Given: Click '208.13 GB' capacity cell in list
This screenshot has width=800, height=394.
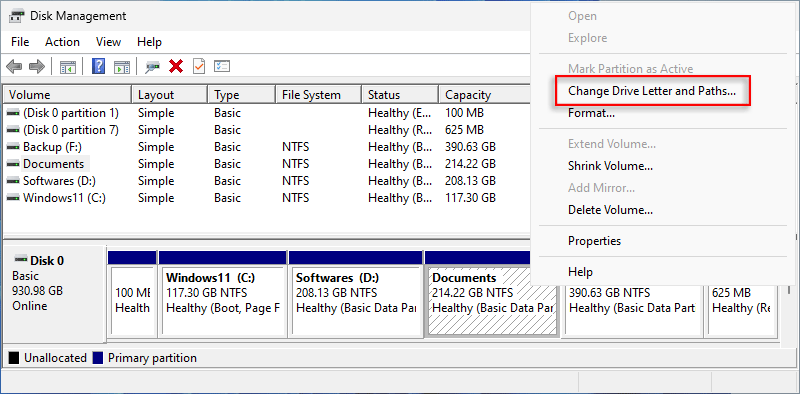Looking at the screenshot, I should pos(470,181).
